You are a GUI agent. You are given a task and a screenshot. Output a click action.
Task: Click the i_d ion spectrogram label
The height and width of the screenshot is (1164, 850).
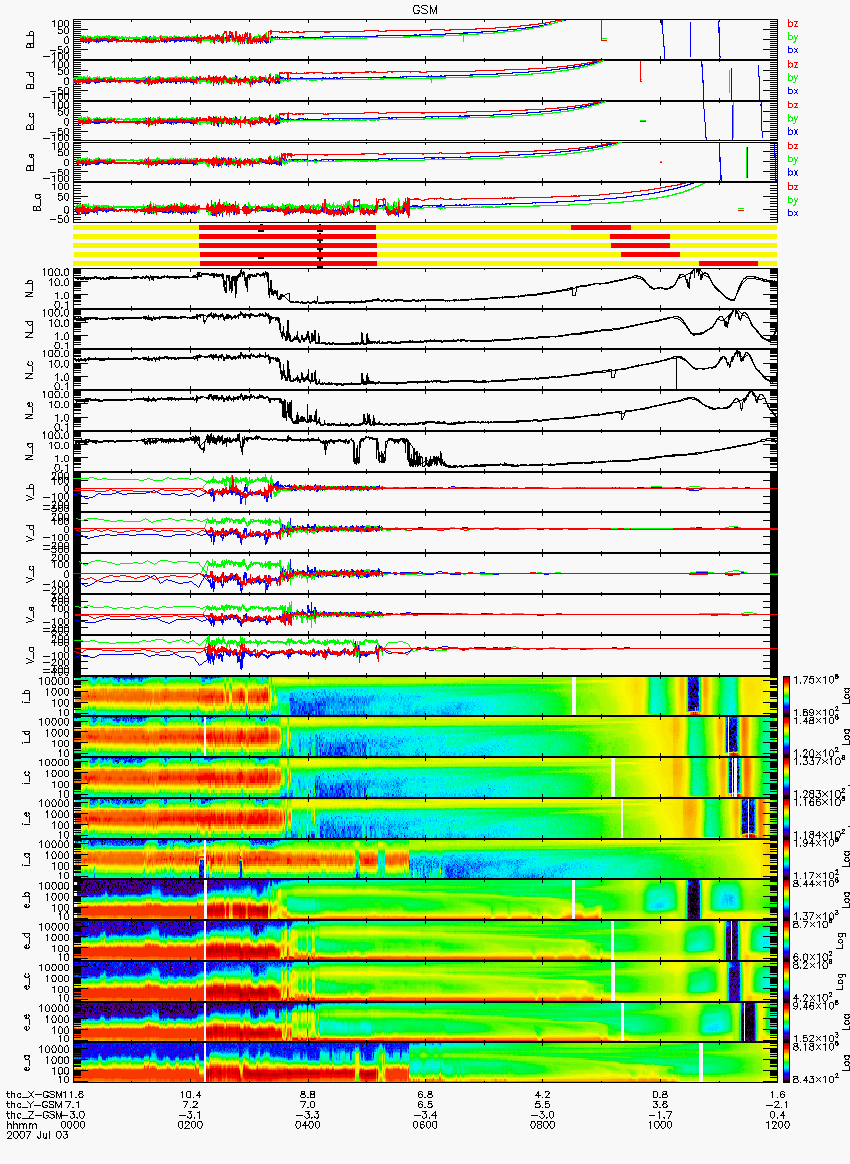pyautogui.click(x=27, y=736)
